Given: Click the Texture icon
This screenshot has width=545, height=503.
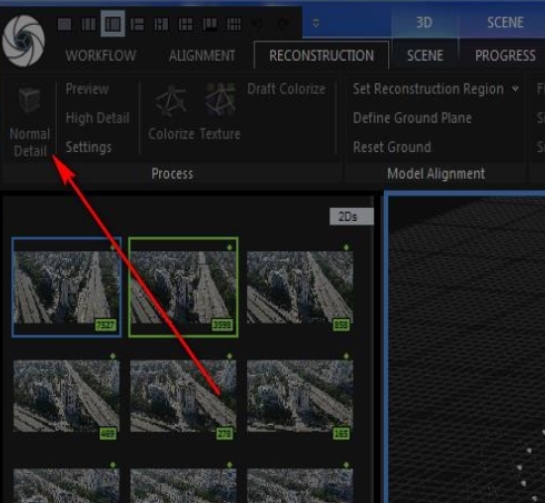Looking at the screenshot, I should click(220, 100).
